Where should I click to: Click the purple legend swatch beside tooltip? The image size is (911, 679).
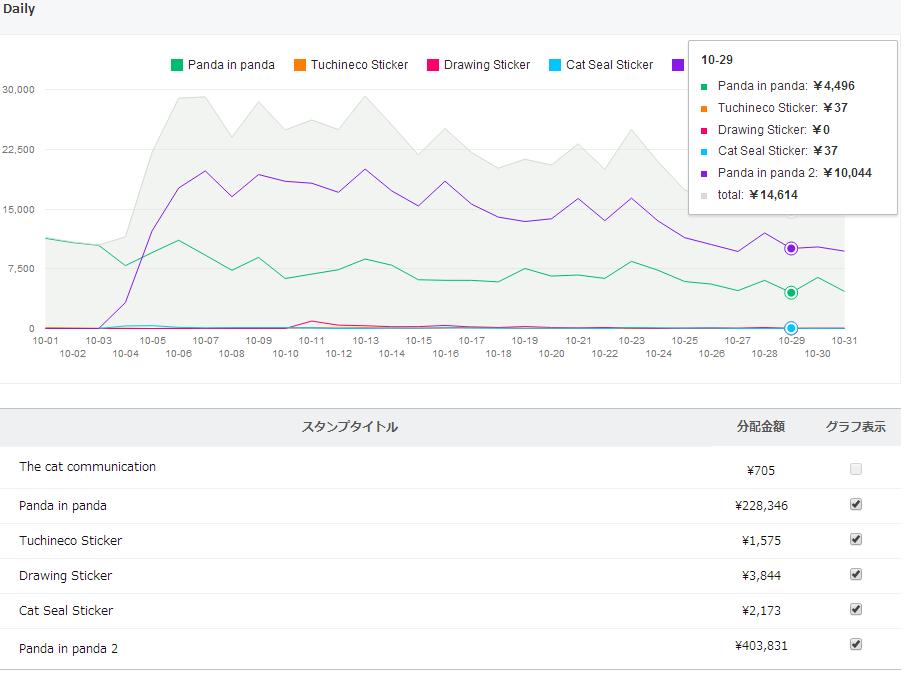[678, 65]
